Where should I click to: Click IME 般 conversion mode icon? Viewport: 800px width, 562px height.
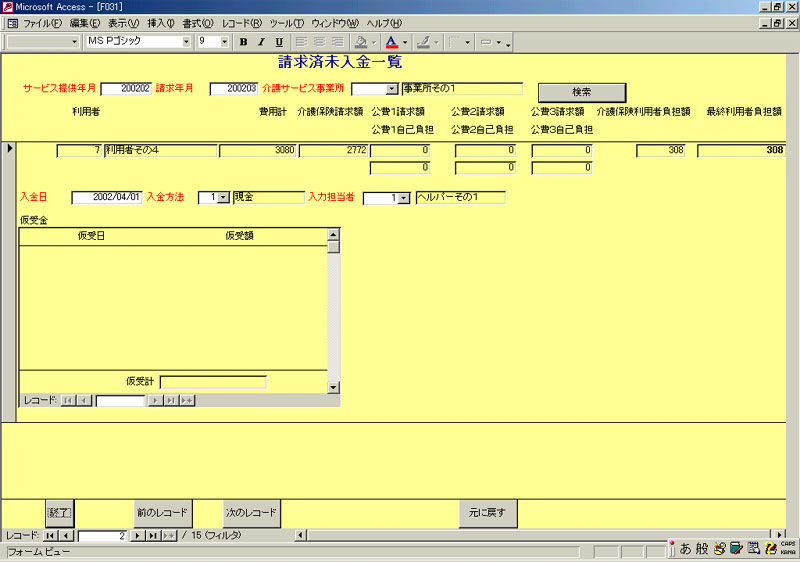point(702,549)
